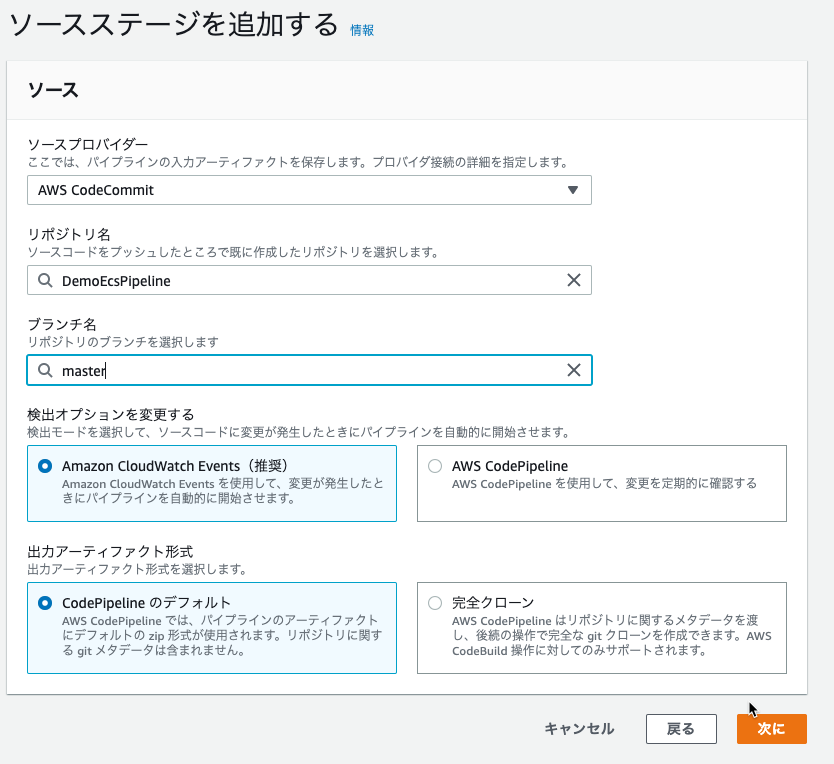Click the 戻る back button
Screen dimensions: 834x764
[x=681, y=729]
